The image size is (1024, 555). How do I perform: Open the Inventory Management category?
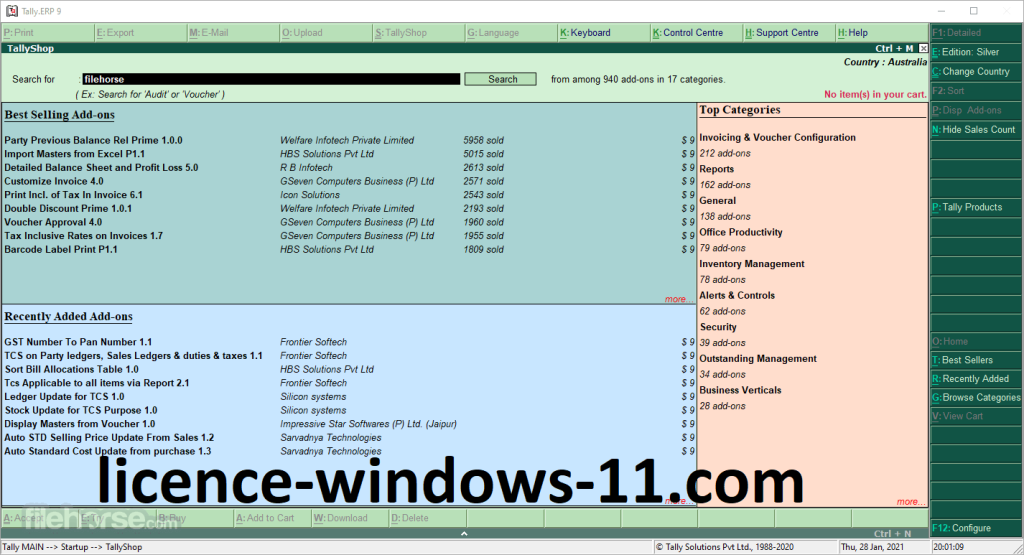click(751, 264)
